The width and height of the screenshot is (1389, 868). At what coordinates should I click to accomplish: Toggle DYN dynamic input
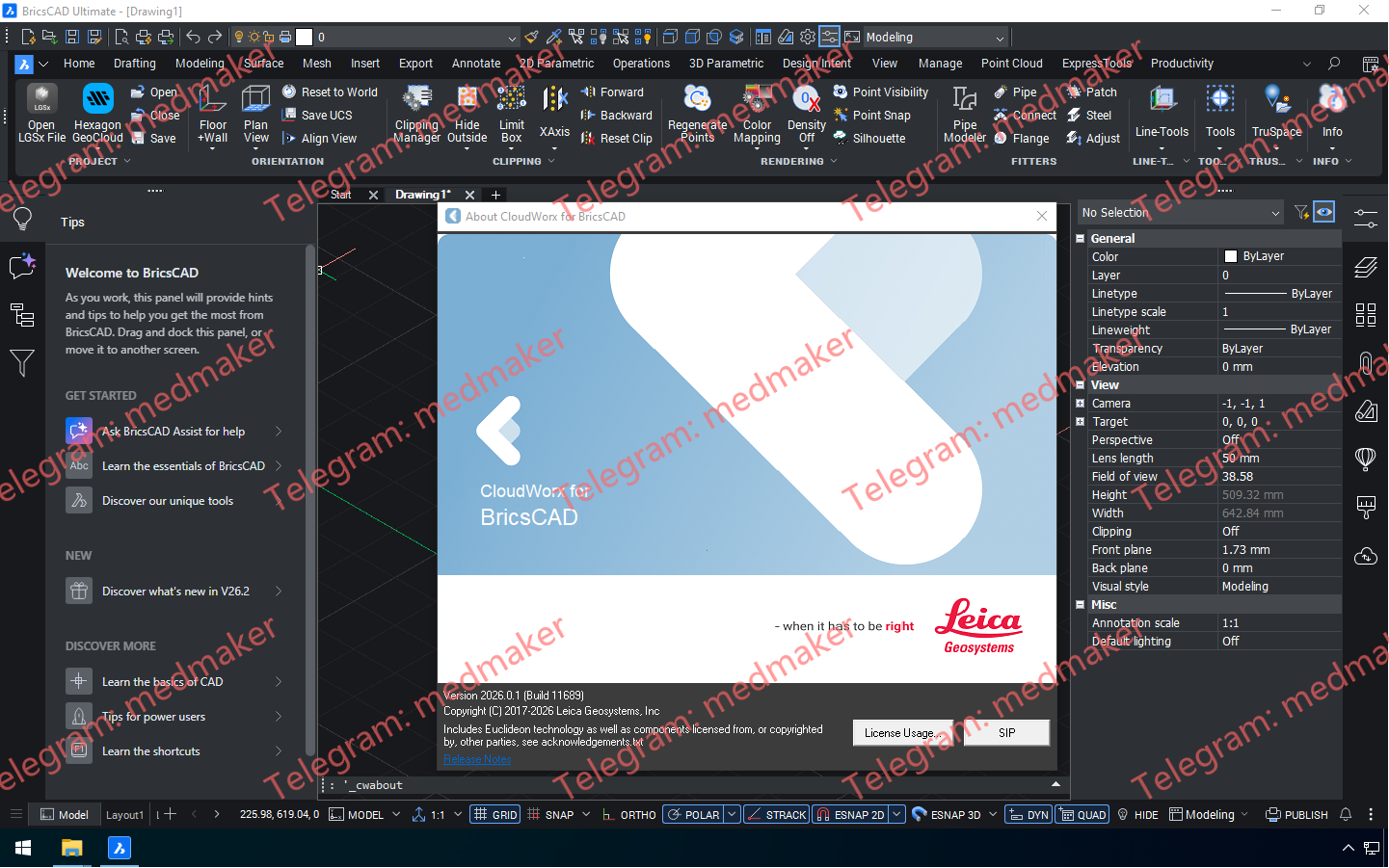pos(1028,815)
